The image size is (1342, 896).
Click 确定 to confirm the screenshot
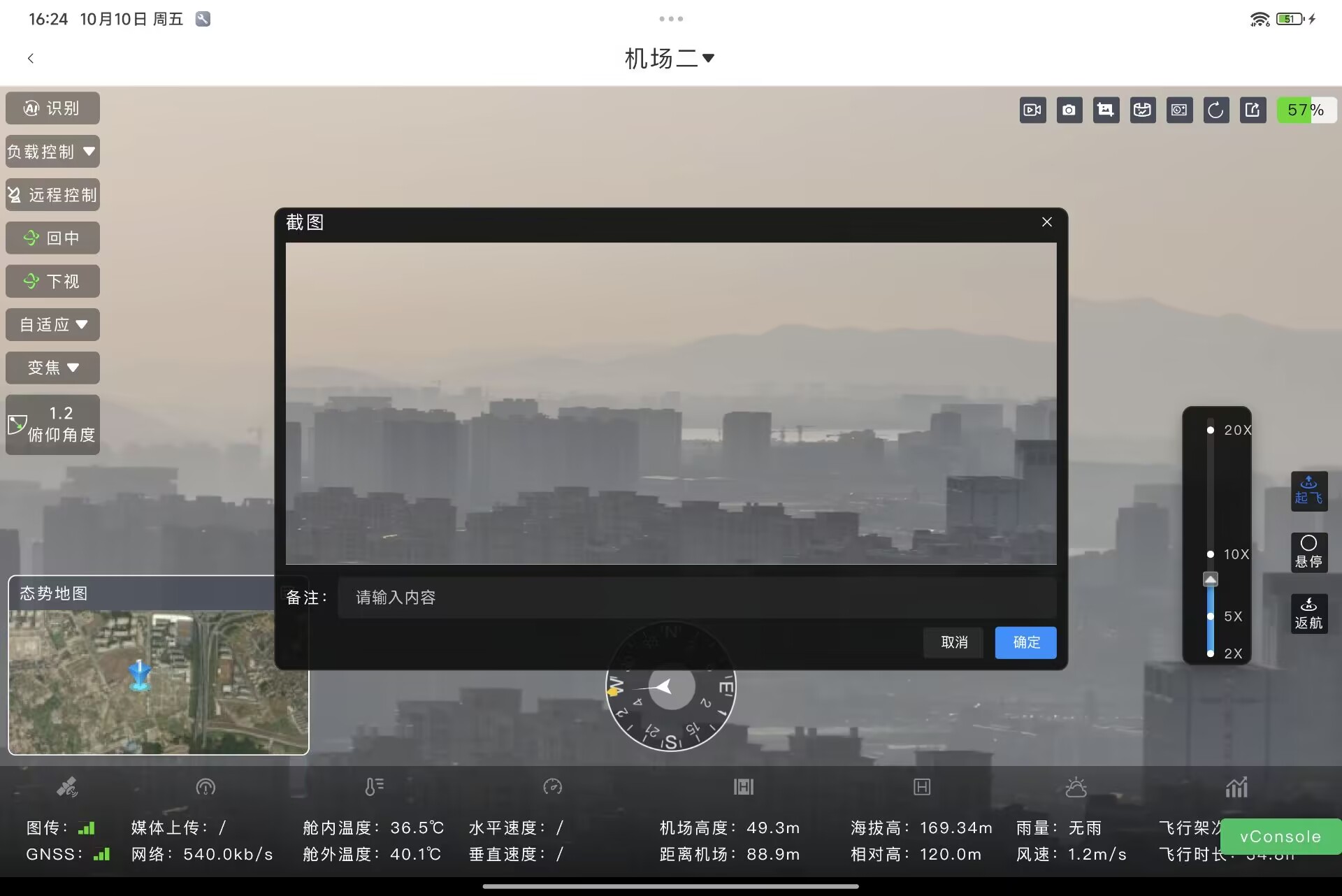(1025, 642)
